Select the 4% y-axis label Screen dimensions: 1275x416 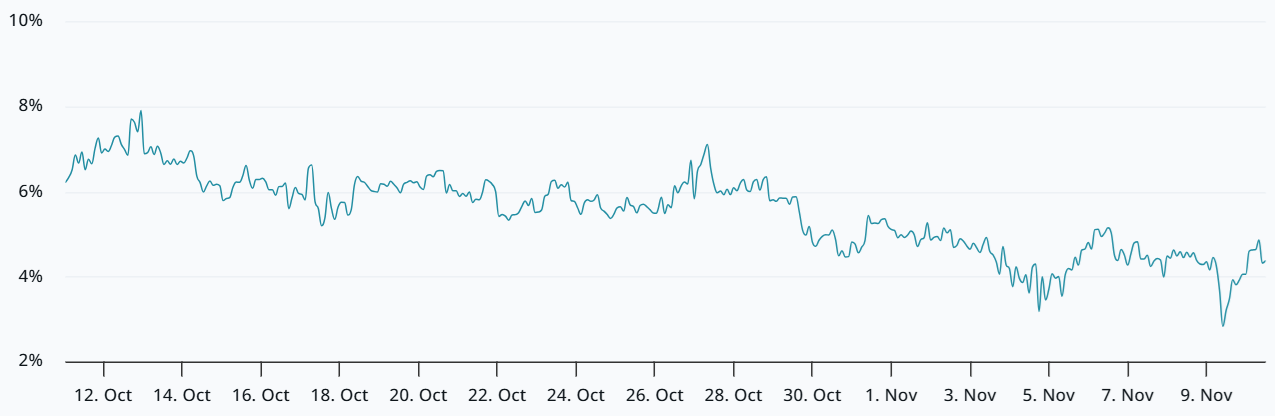[x=30, y=276]
